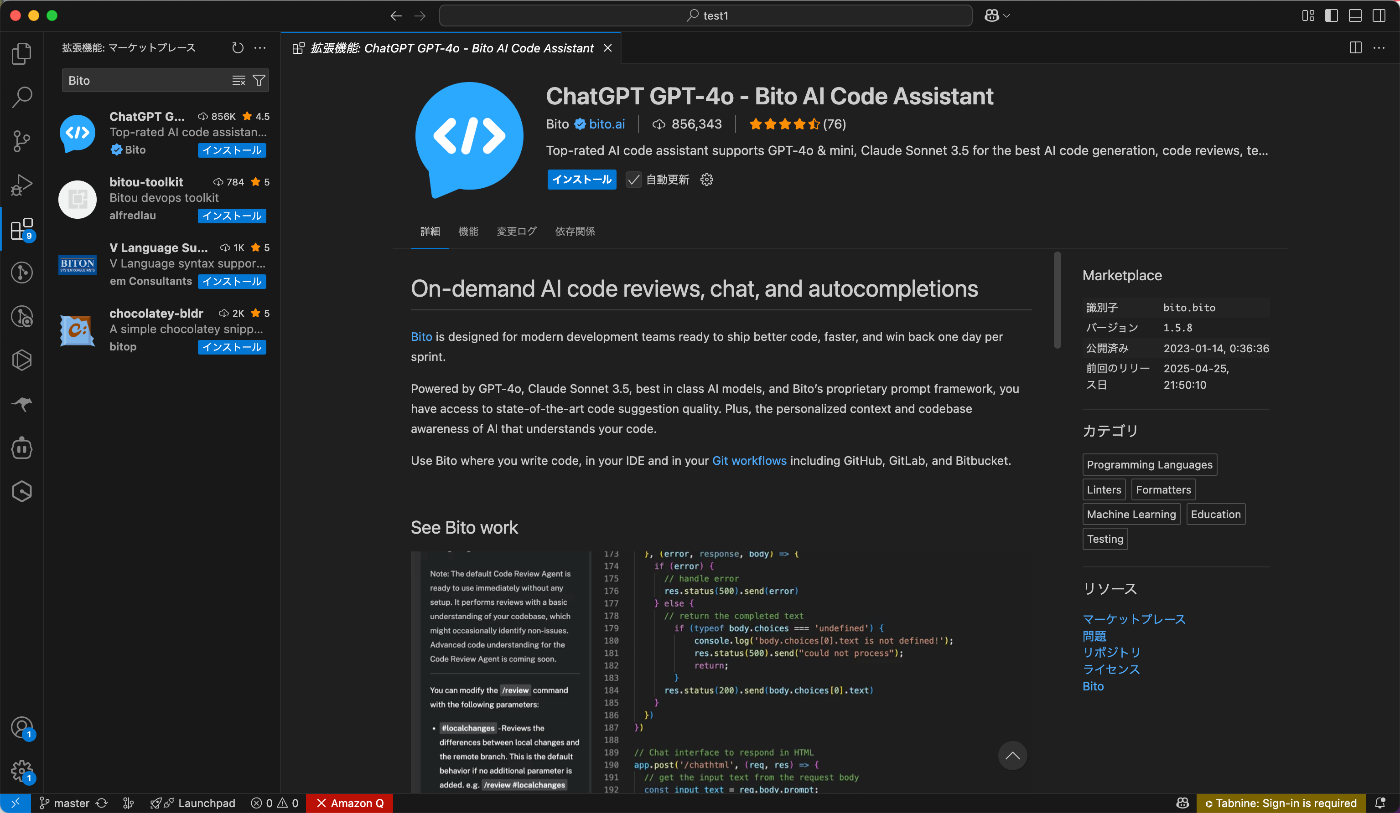Open the 問題 issues resource link
The height and width of the screenshot is (813, 1400).
1095,636
